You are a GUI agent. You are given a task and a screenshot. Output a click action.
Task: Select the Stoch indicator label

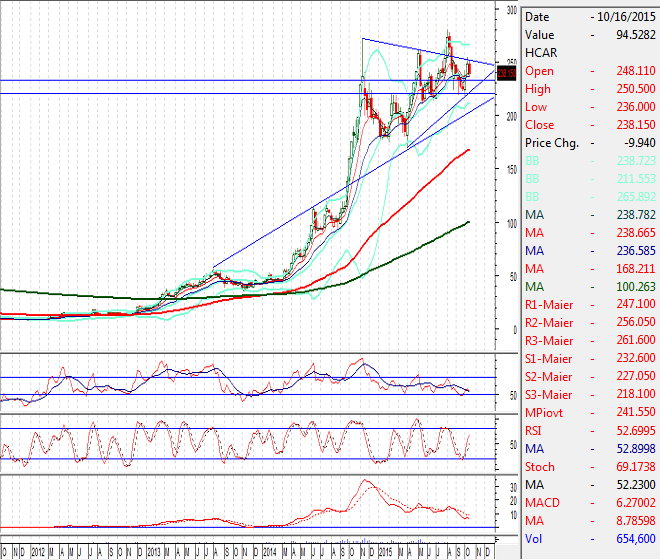coord(540,466)
